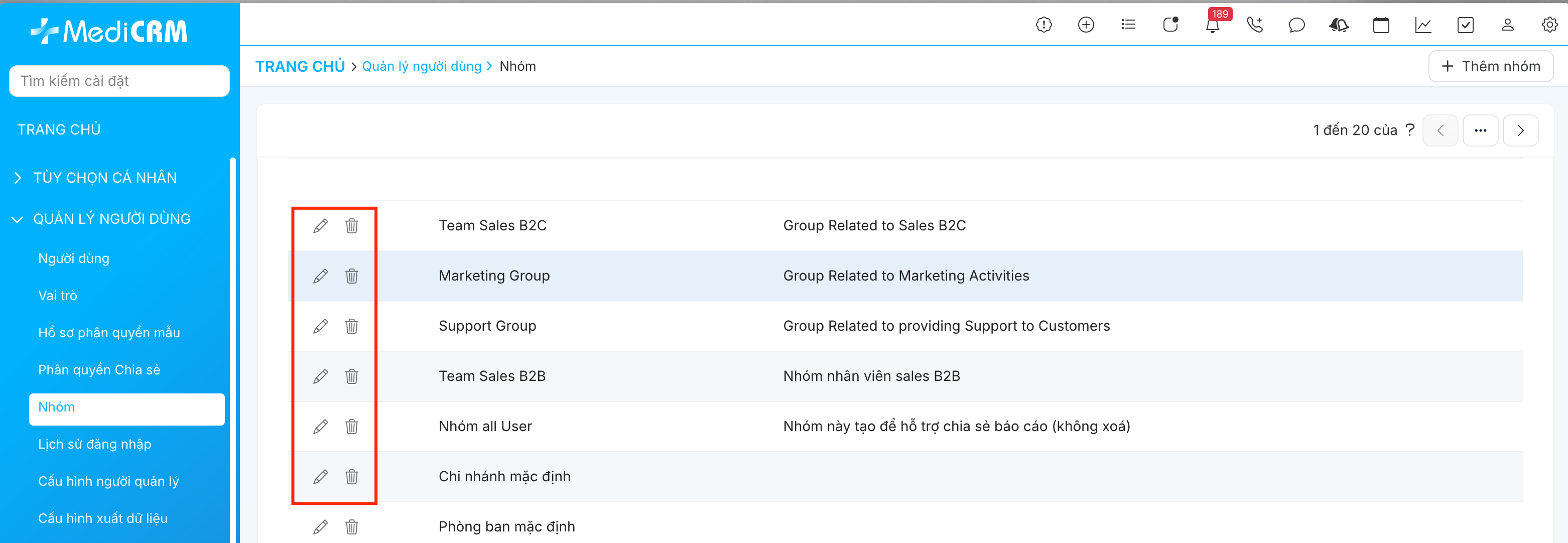Click the quick create plus icon
This screenshot has height=543, width=1568.
tap(1086, 25)
